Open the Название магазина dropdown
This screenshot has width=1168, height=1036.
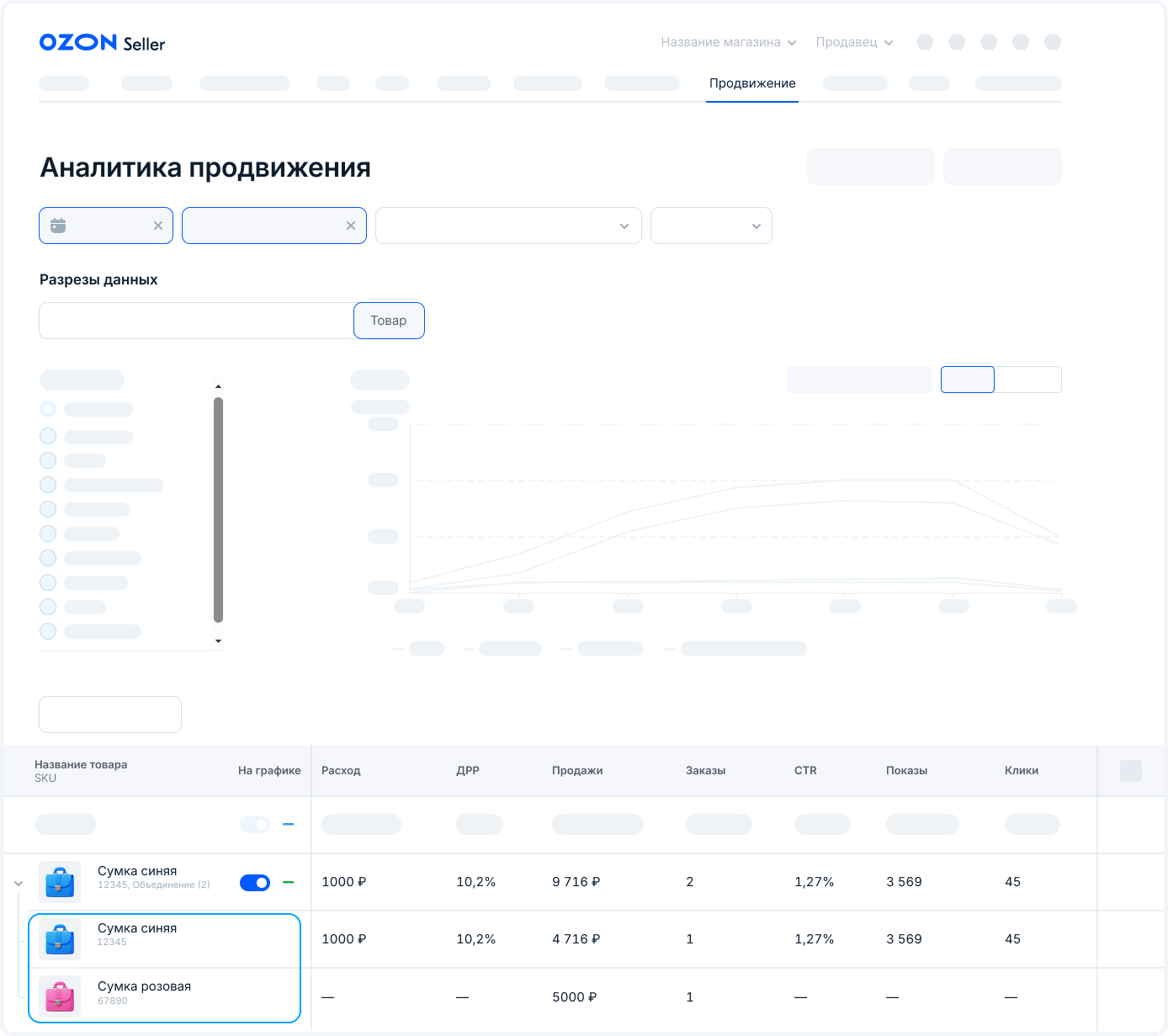(728, 42)
